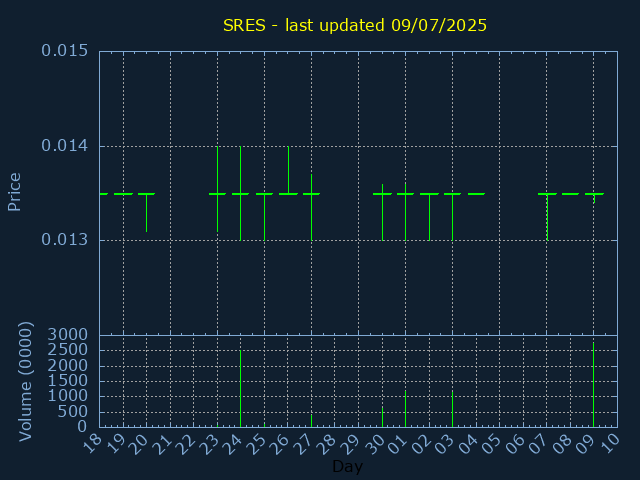Click day label 18 on x-axis
This screenshot has height=480, width=640.
pos(92,444)
